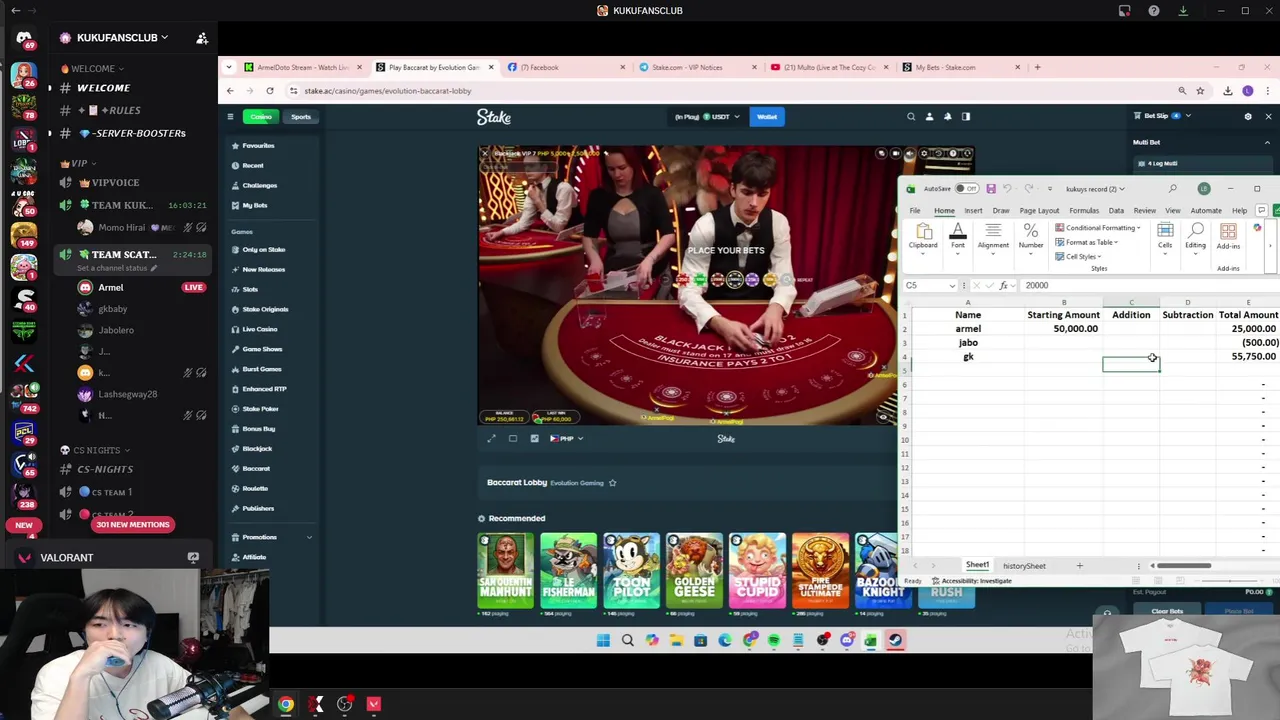Click the 301 New Mentions button
1280x720 pixels.
point(132,524)
